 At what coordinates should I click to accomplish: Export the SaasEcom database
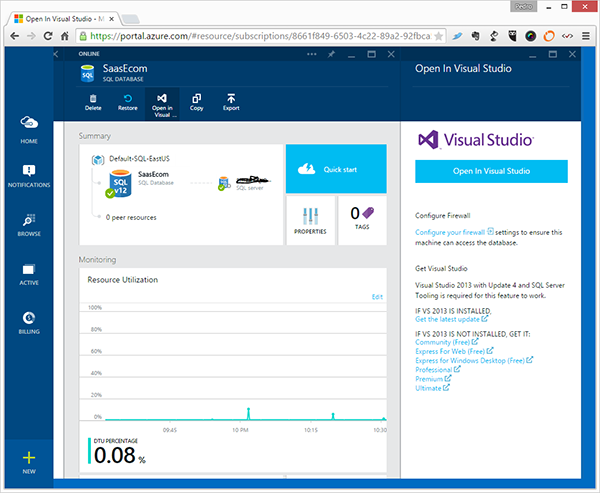[231, 103]
